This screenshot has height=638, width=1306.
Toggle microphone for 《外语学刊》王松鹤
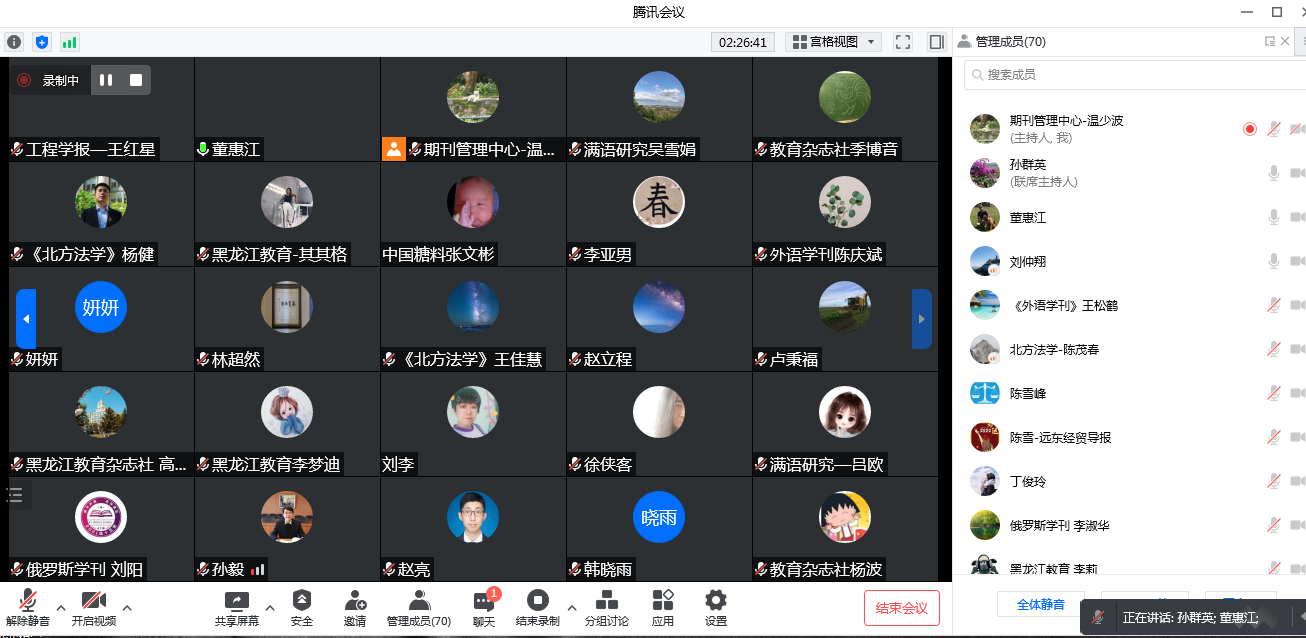coord(1274,305)
